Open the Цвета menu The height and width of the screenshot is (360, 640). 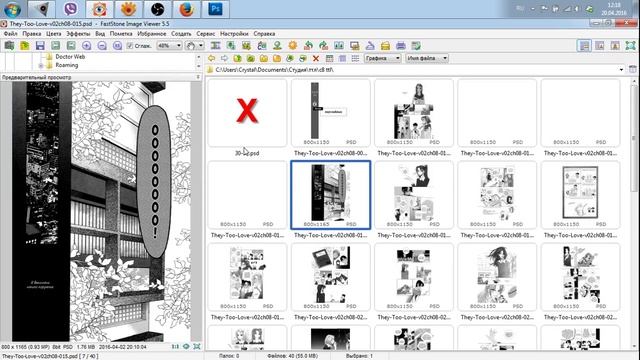53,33
